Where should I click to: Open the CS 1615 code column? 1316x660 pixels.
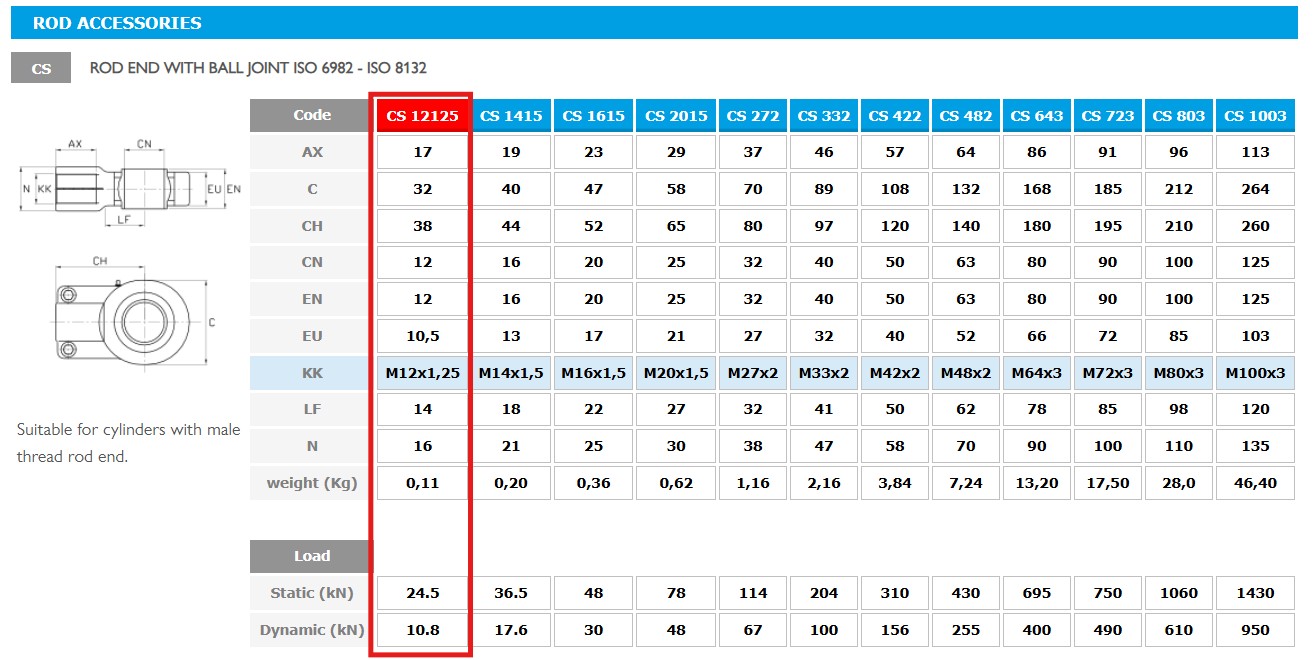[x=593, y=115]
